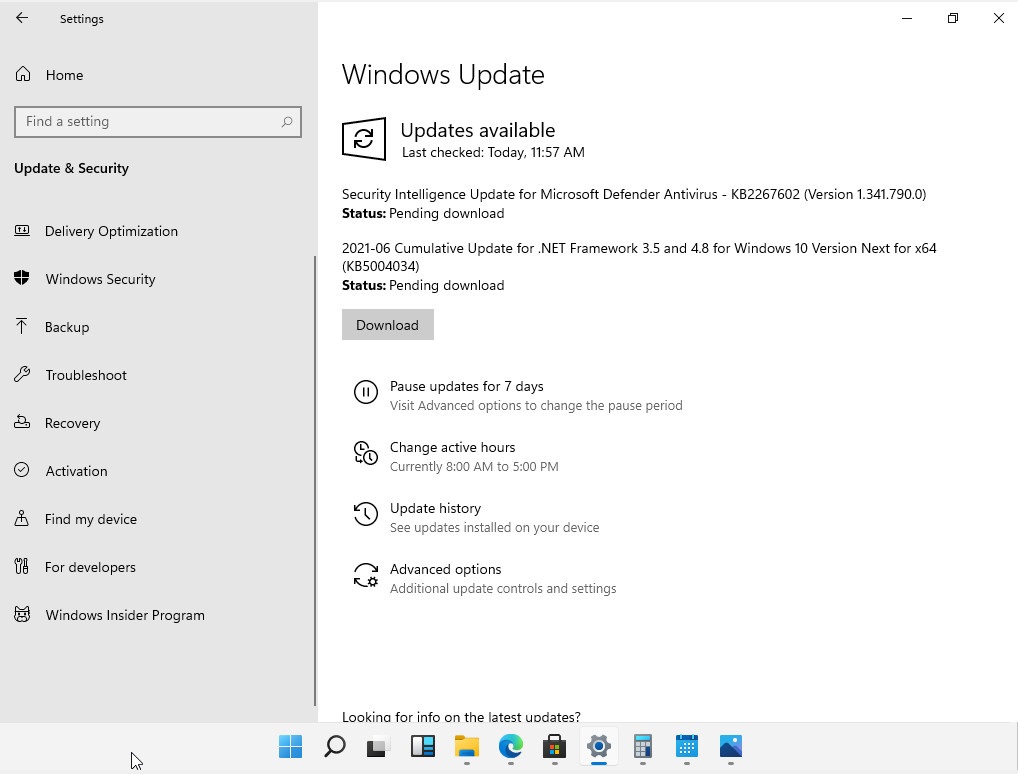1018x774 pixels.
Task: Click the Windows Insider Program cat icon
Action: tap(22, 614)
